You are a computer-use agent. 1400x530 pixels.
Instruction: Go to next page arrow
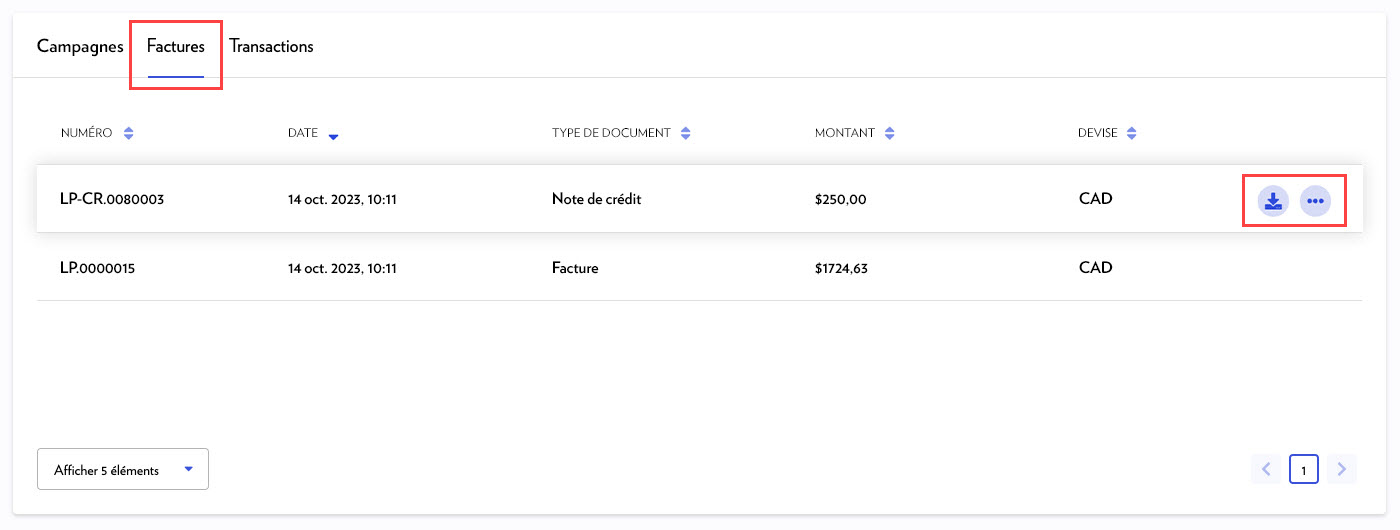tap(1342, 469)
